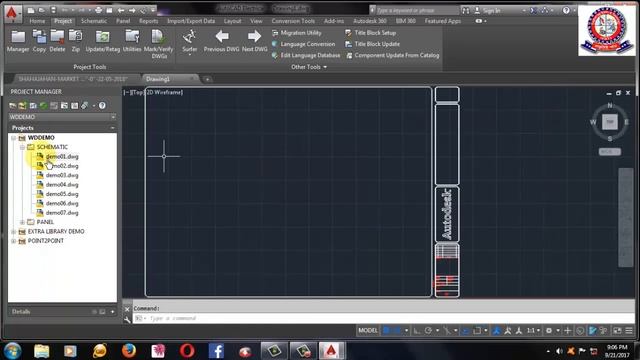Screen dimensions: 640x360
Task: Switch to the Panel ribbon tab
Action: point(123,21)
